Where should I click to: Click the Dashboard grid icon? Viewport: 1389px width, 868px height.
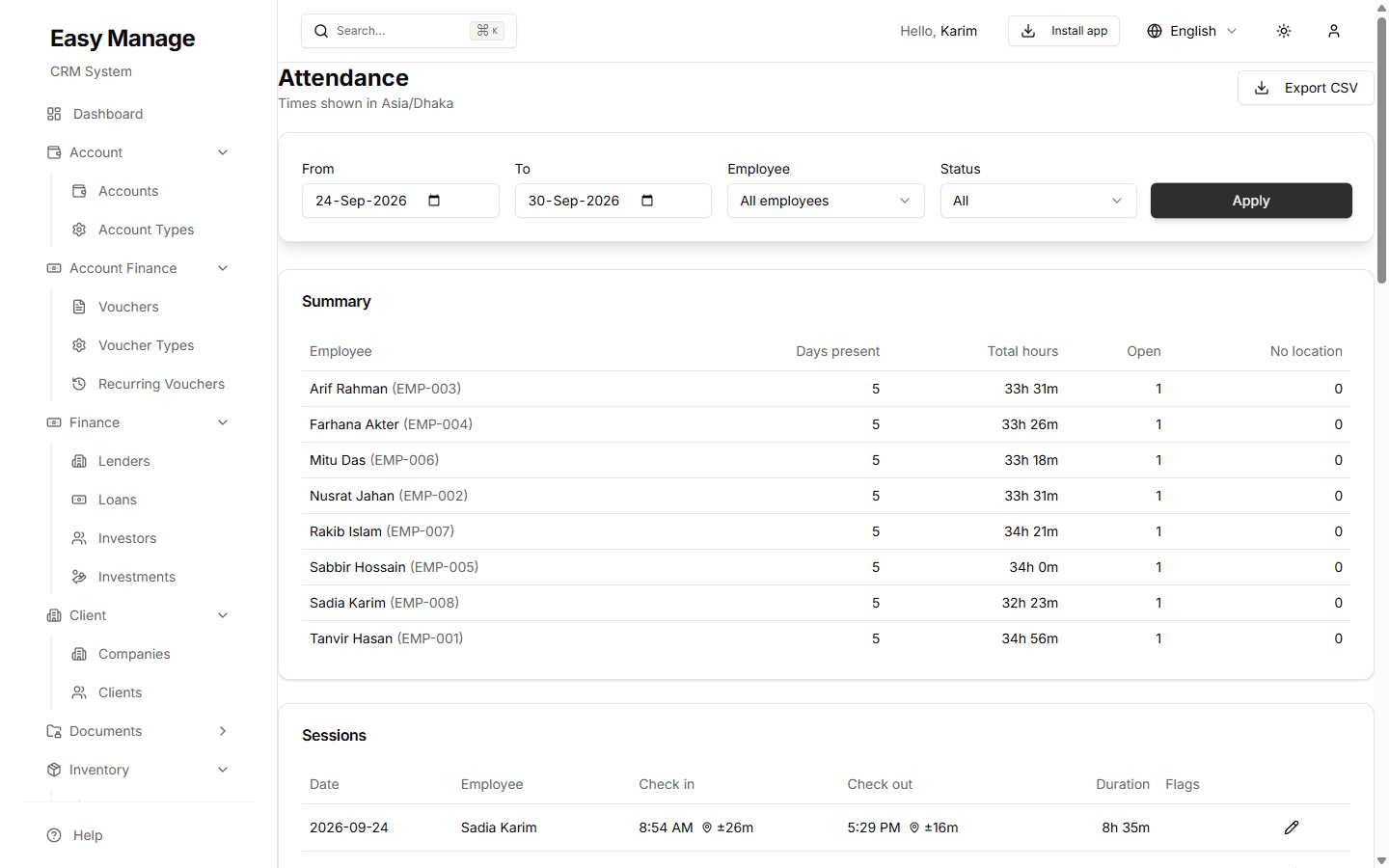pyautogui.click(x=54, y=114)
